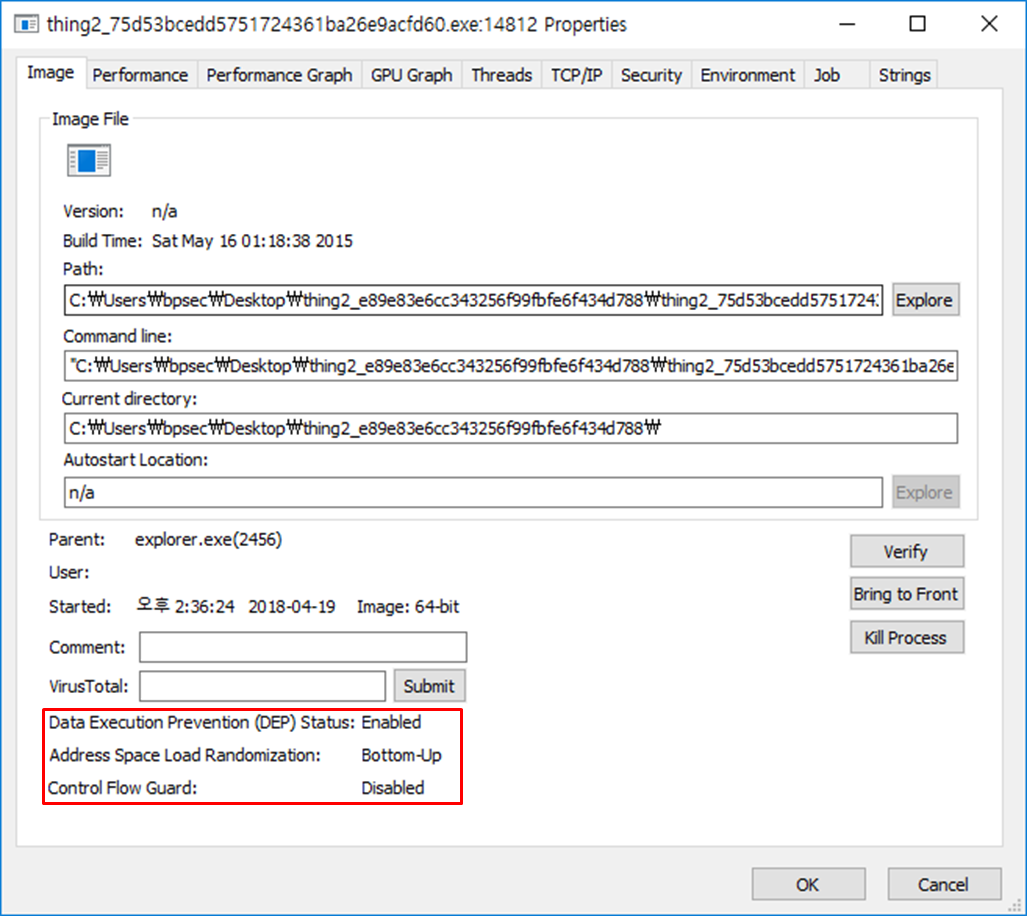
Task: Focus the VirusTotal input field
Action: click(262, 686)
